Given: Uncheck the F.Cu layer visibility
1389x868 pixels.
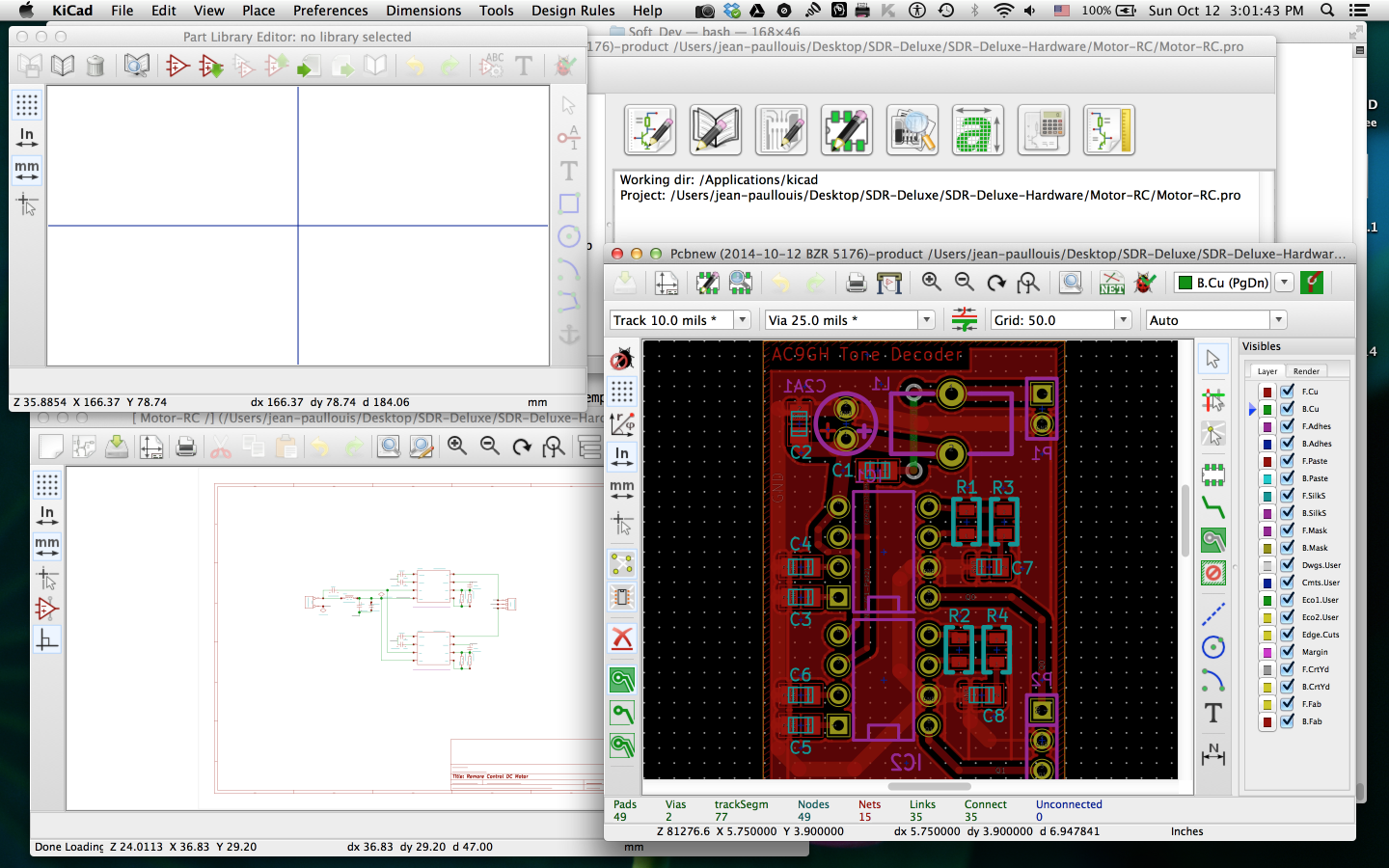Looking at the screenshot, I should point(1287,391).
